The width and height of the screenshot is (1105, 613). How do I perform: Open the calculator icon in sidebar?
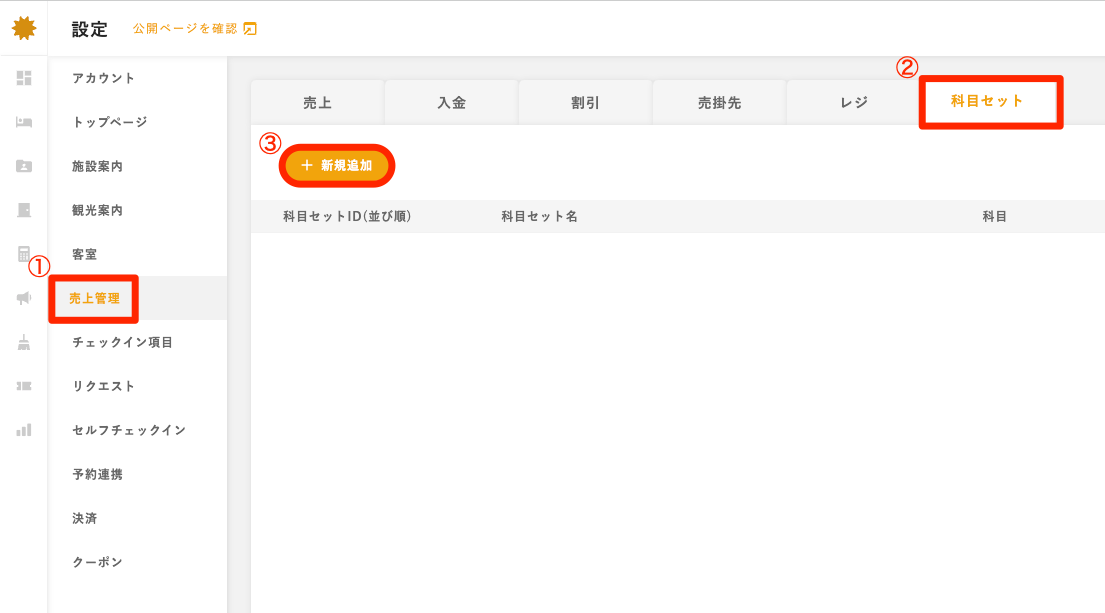(24, 254)
